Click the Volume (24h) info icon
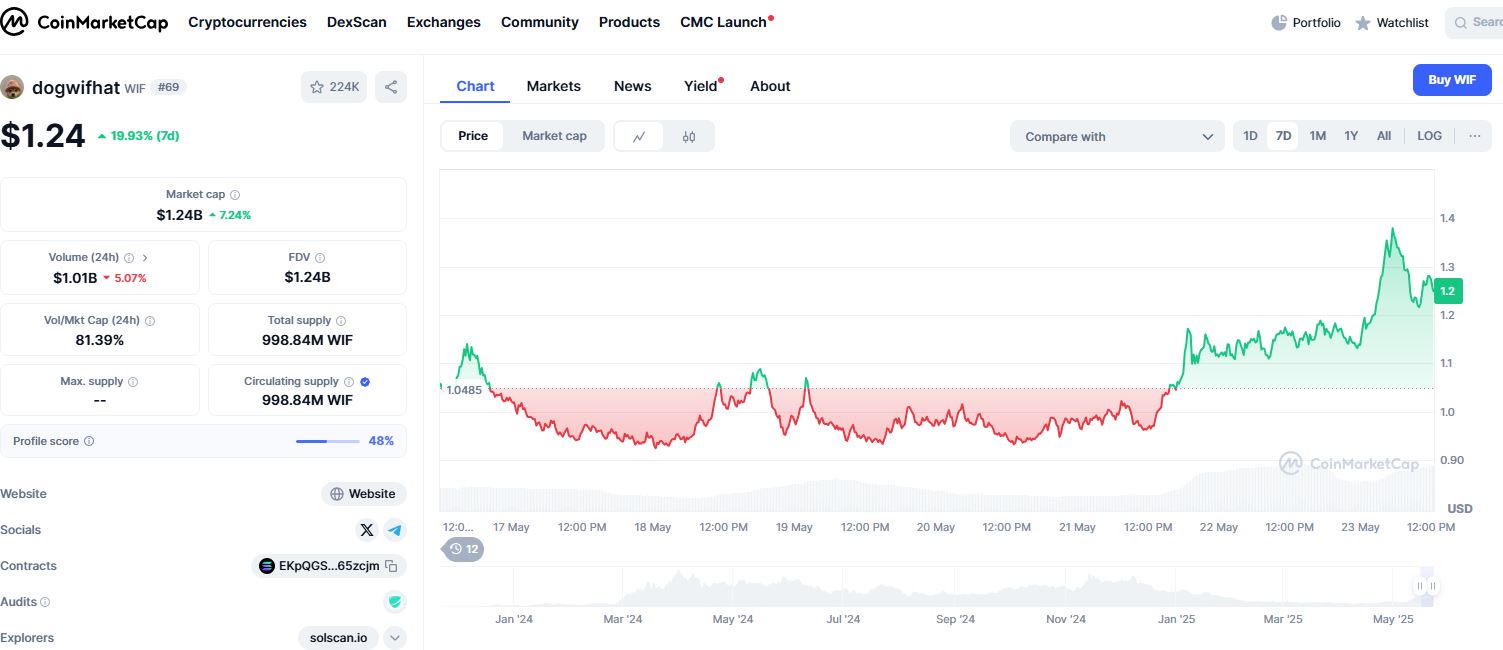This screenshot has height=650, width=1503. (x=129, y=258)
